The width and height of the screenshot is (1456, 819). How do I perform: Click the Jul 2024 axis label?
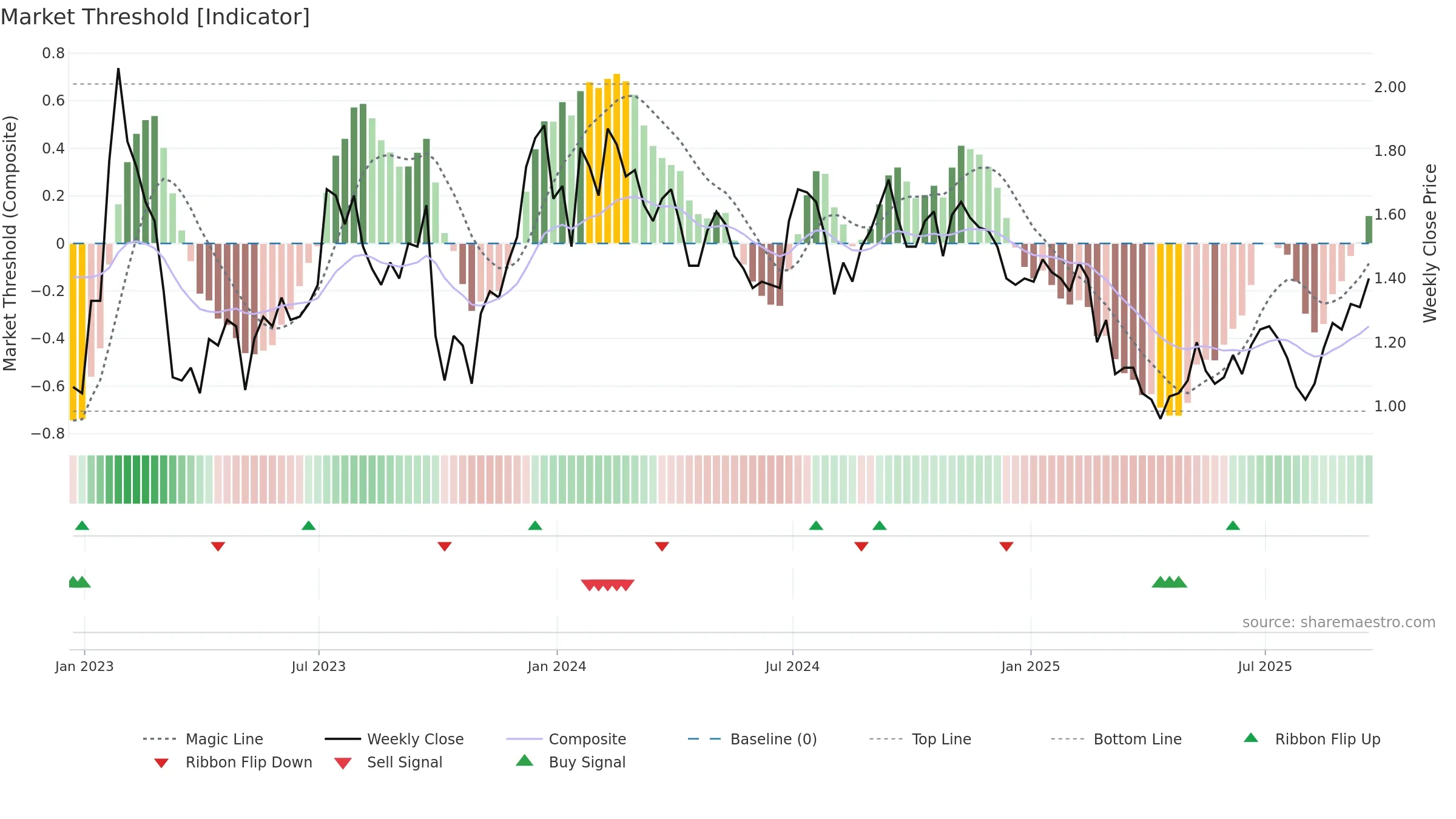(792, 666)
